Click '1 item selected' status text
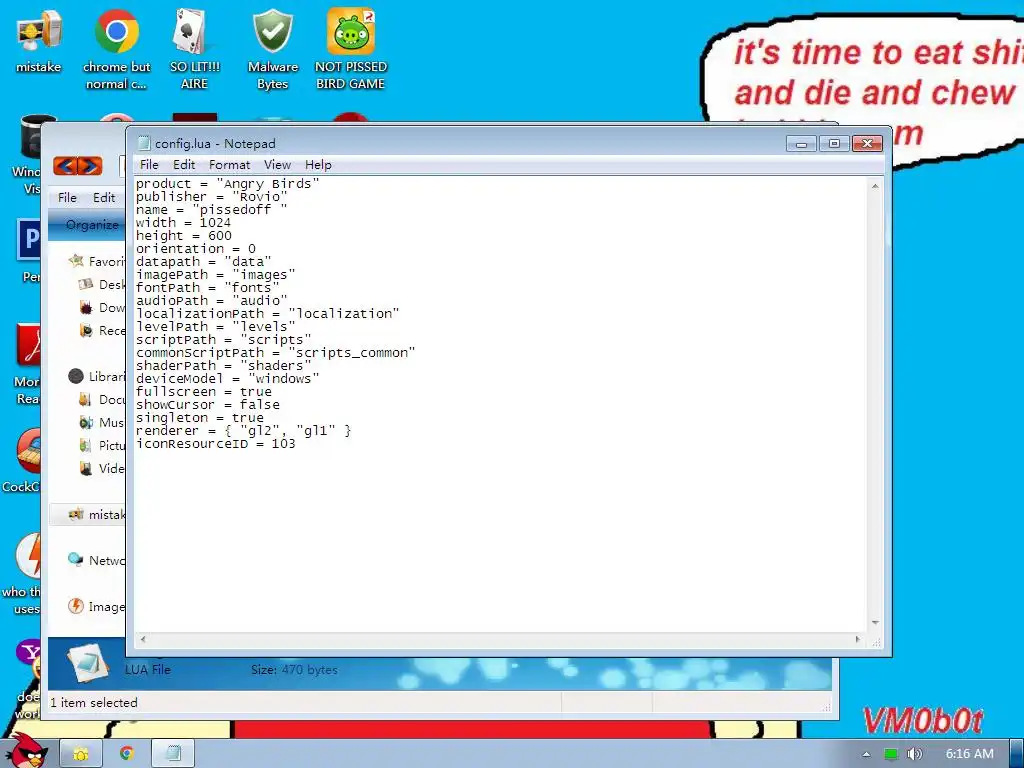Screen dimensions: 1024x768 [x=94, y=703]
